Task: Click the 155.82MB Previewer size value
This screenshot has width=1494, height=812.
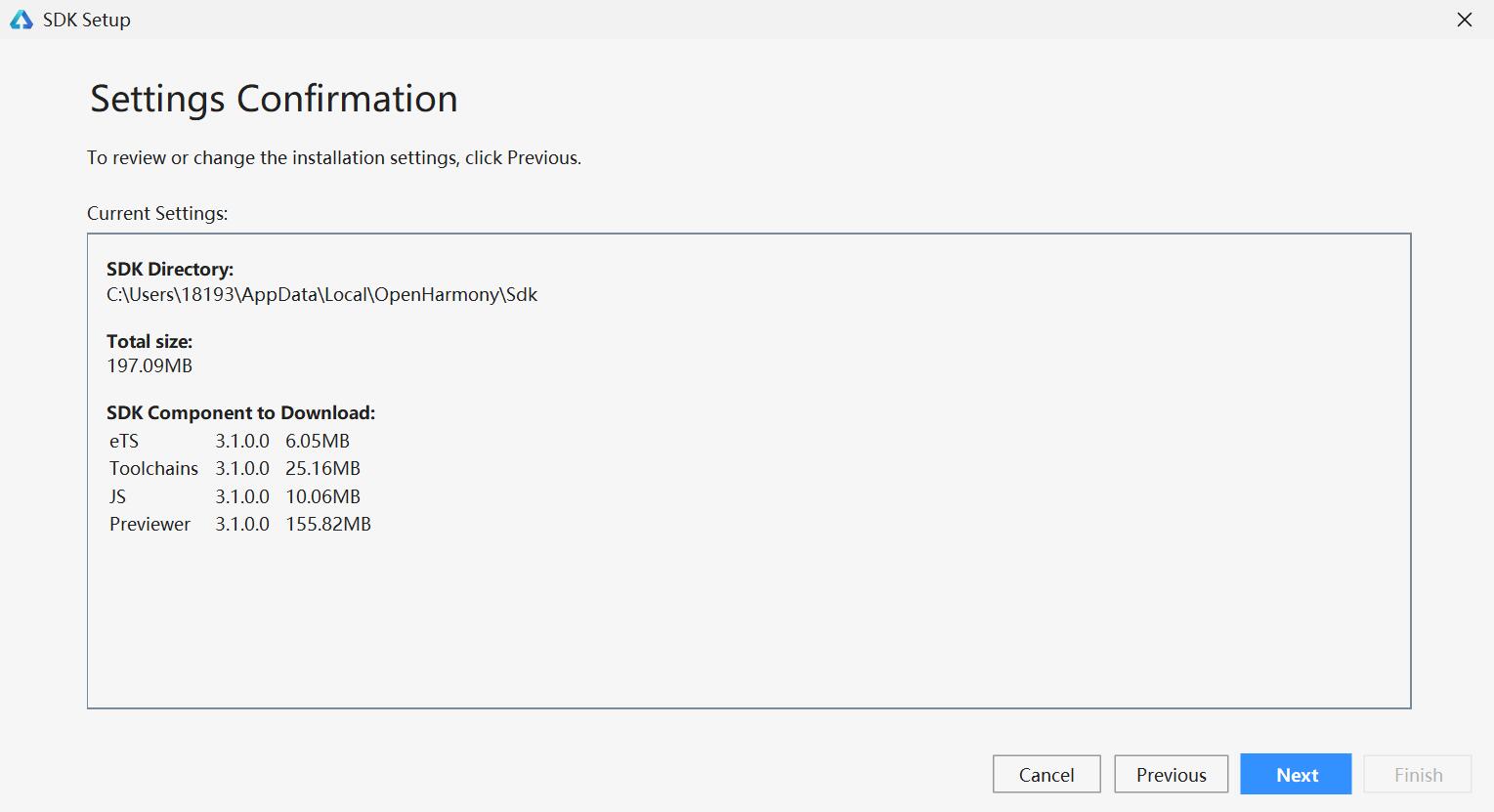Action: click(x=328, y=524)
